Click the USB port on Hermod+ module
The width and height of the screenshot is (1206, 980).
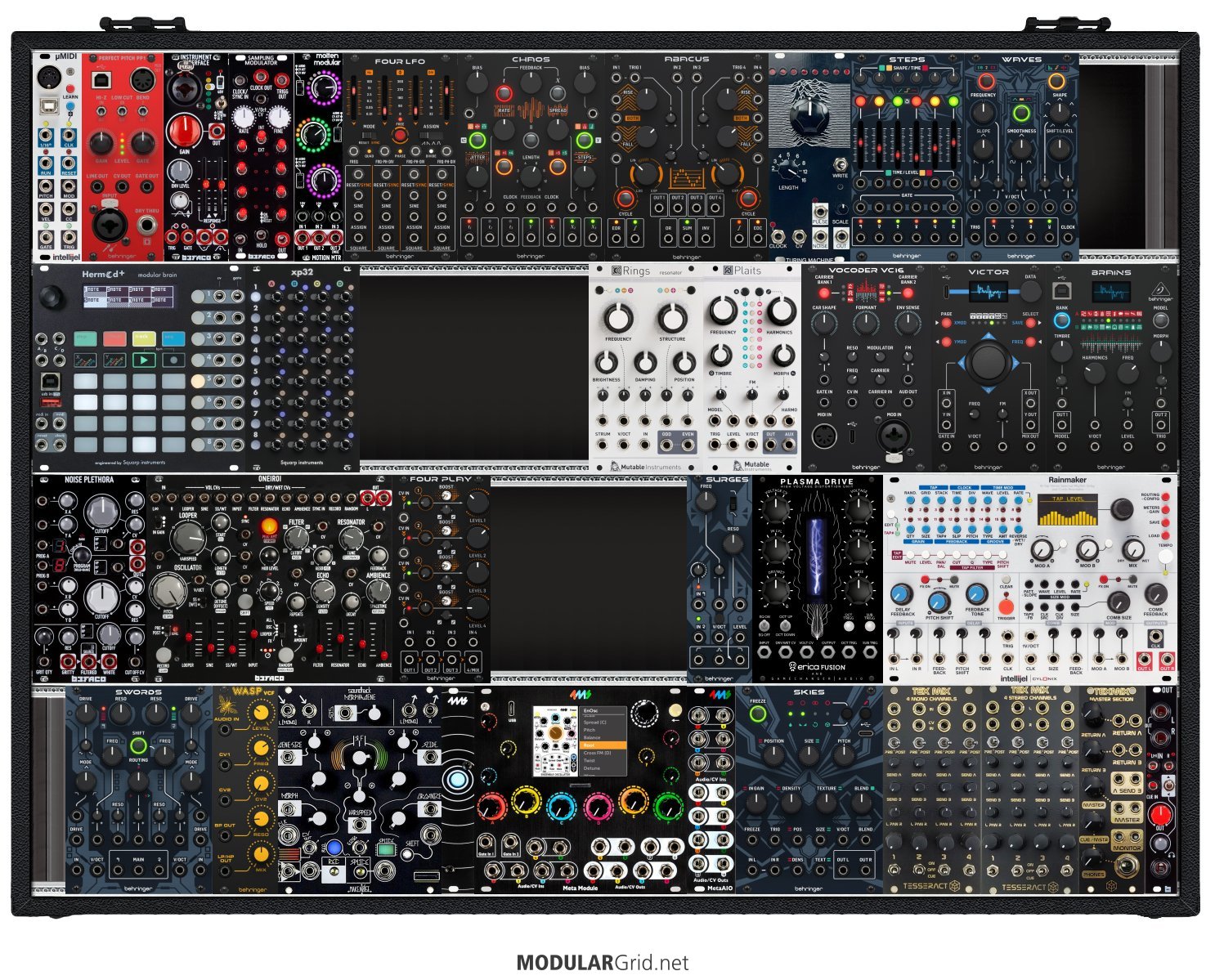51,382
